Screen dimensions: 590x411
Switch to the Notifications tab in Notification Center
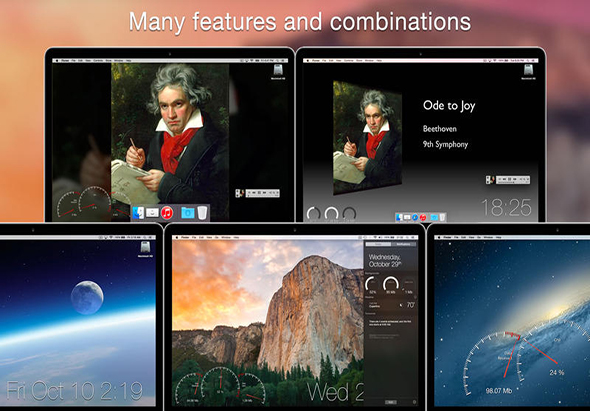click(x=404, y=244)
